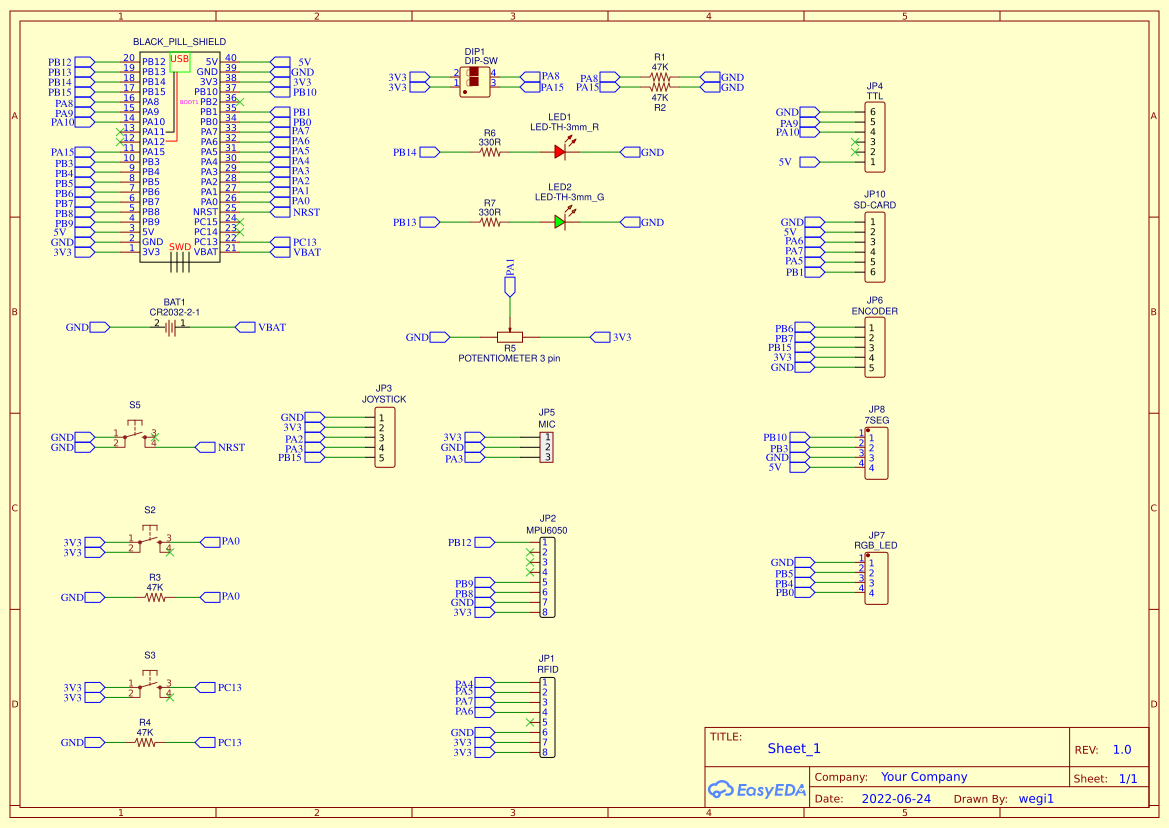Click the date 2022-06-24 field

pos(898,798)
